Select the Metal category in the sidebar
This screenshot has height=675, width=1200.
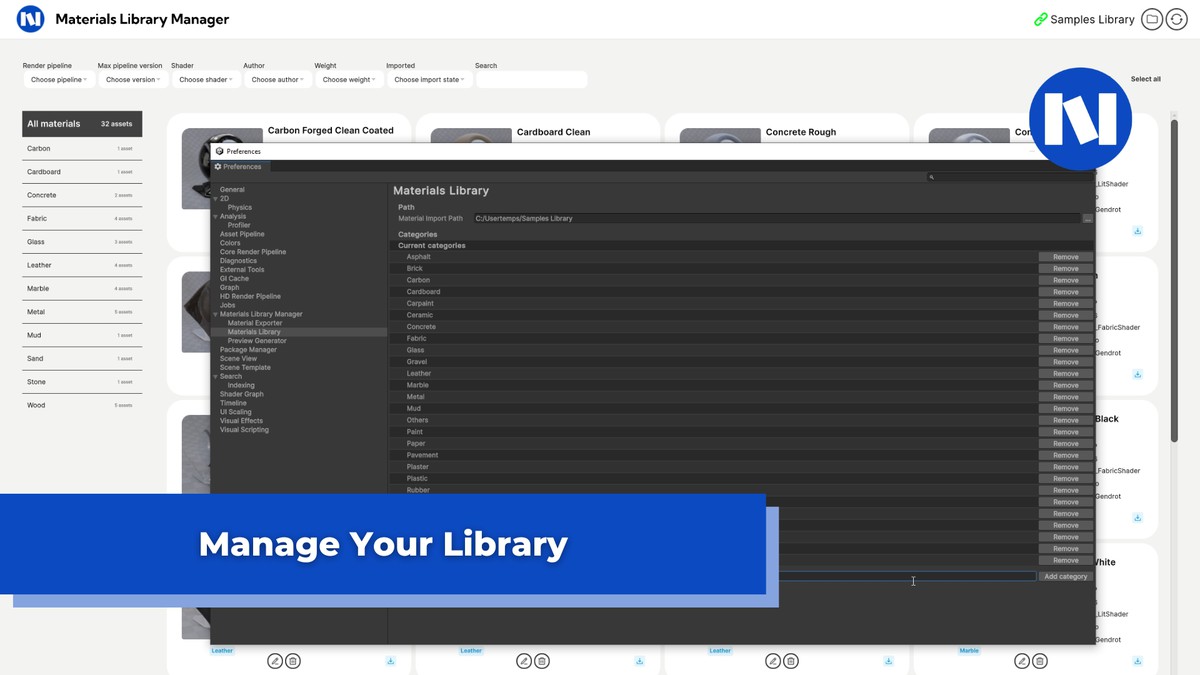point(82,312)
